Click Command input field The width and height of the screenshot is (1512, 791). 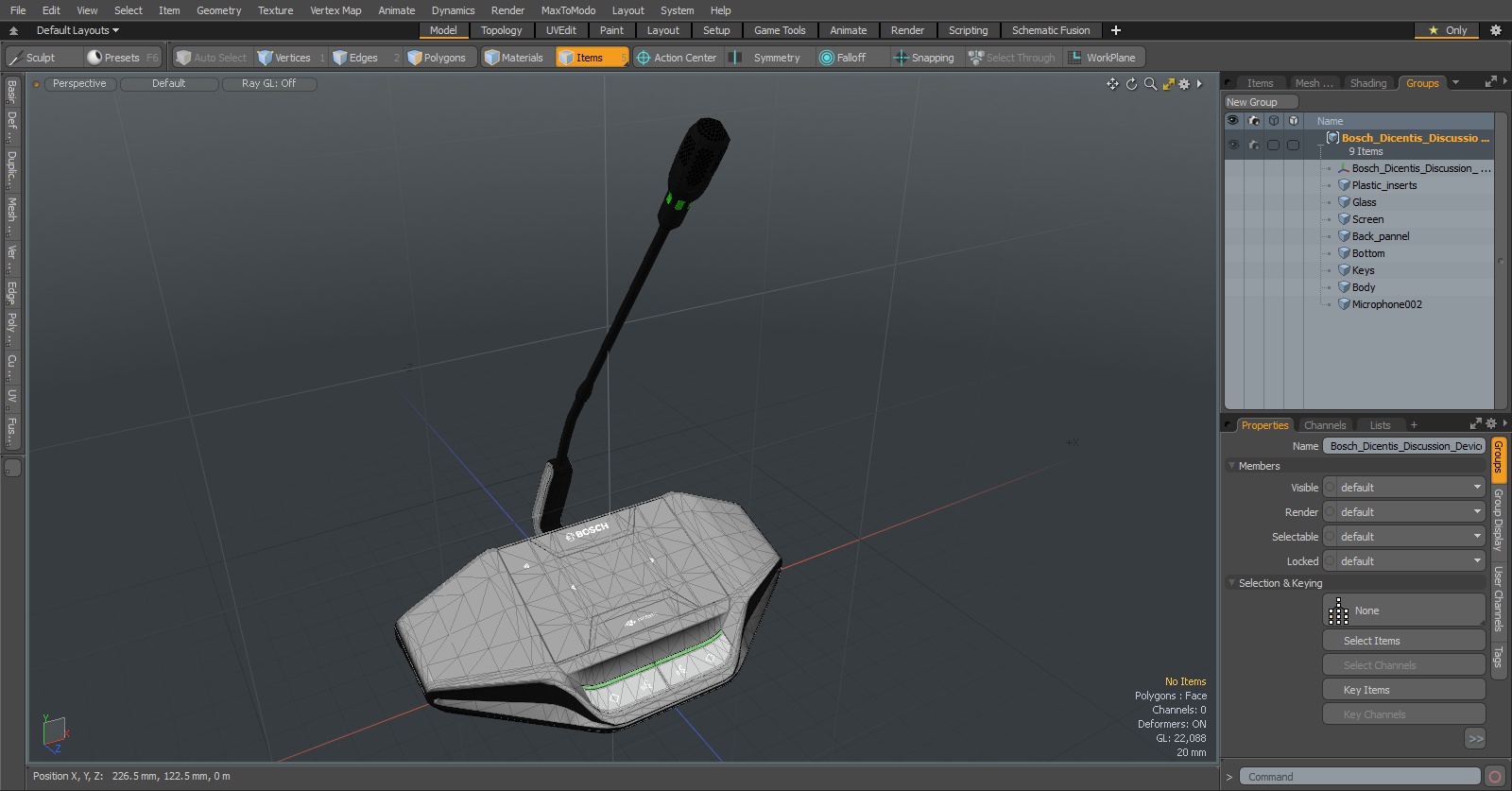pyautogui.click(x=1359, y=777)
